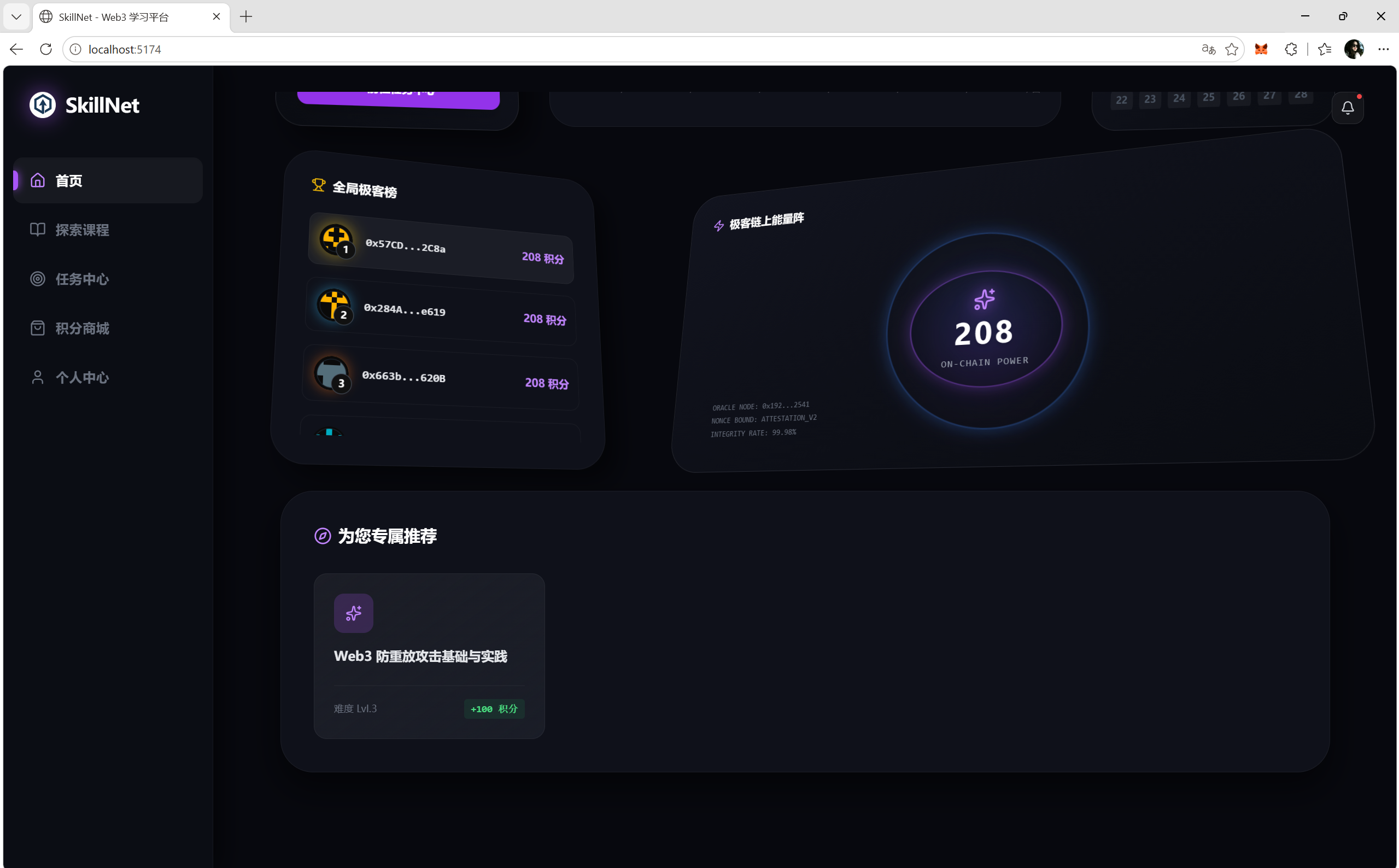The width and height of the screenshot is (1399, 868).
Task: Click the purple sparkle icon on the course card
Action: coord(354,613)
